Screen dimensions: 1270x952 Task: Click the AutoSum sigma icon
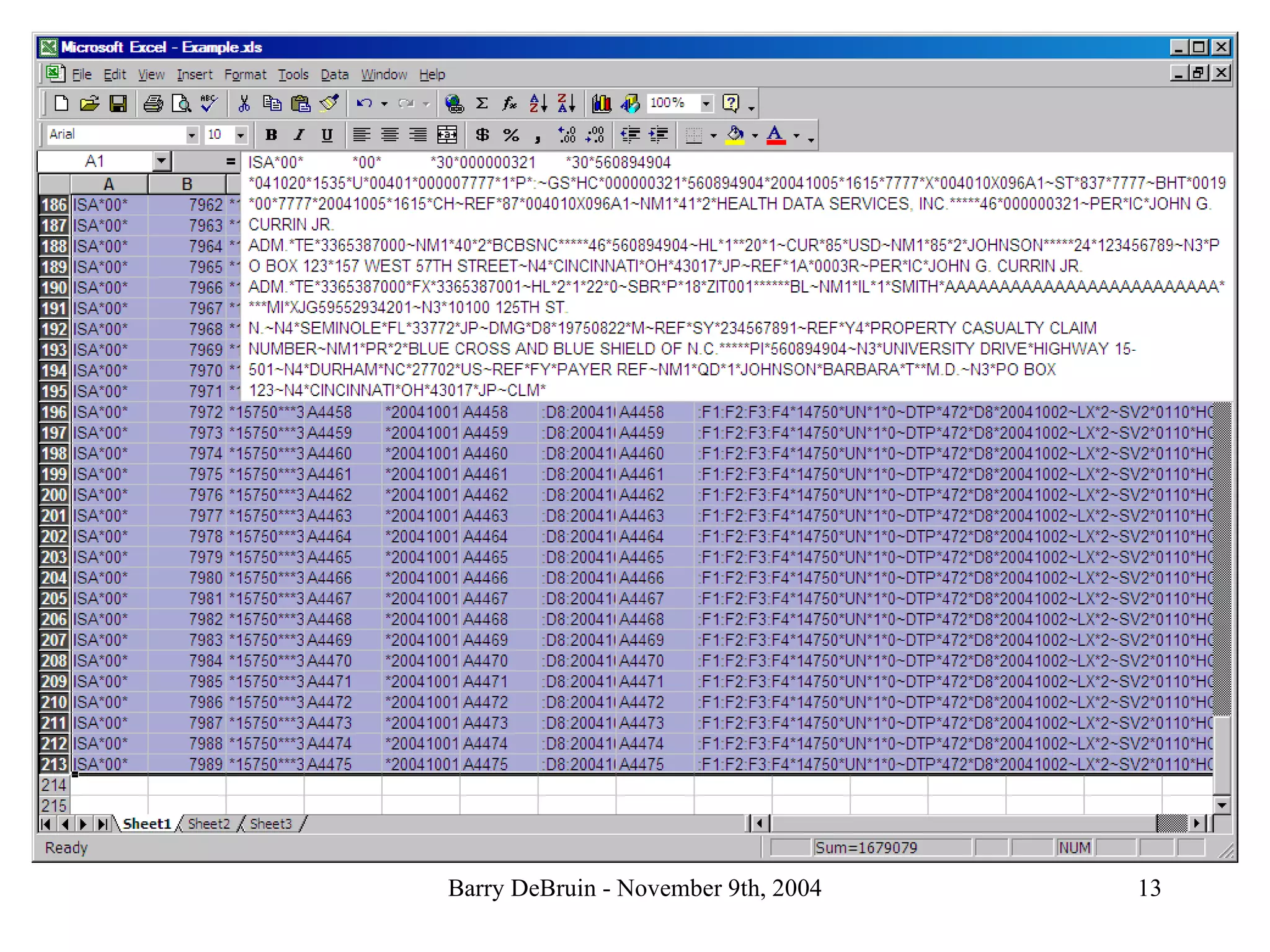[x=482, y=104]
